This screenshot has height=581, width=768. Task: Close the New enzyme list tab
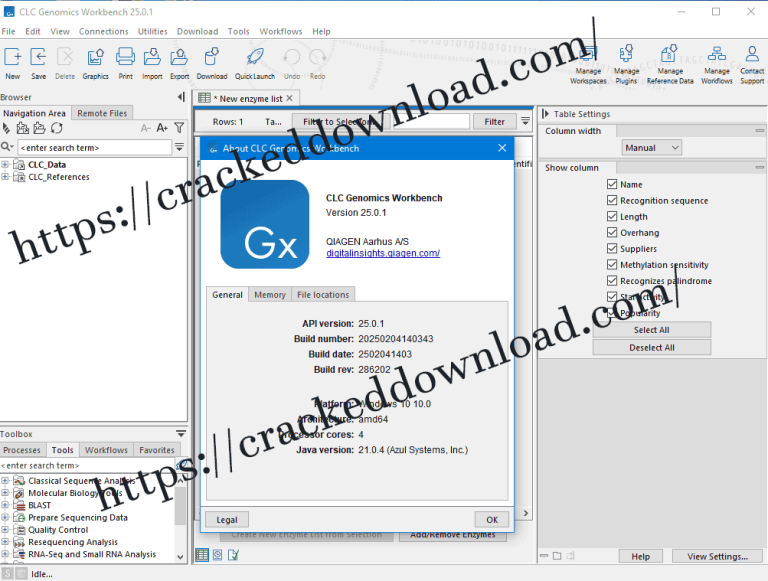coord(289,98)
